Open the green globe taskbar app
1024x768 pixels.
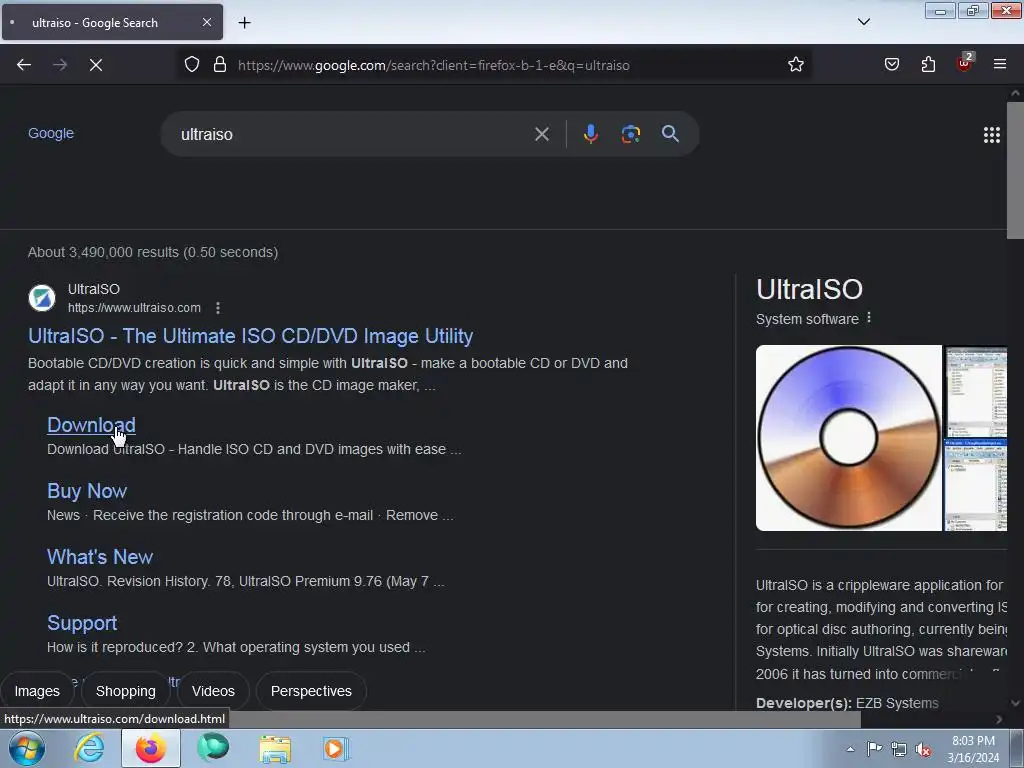pos(213,748)
